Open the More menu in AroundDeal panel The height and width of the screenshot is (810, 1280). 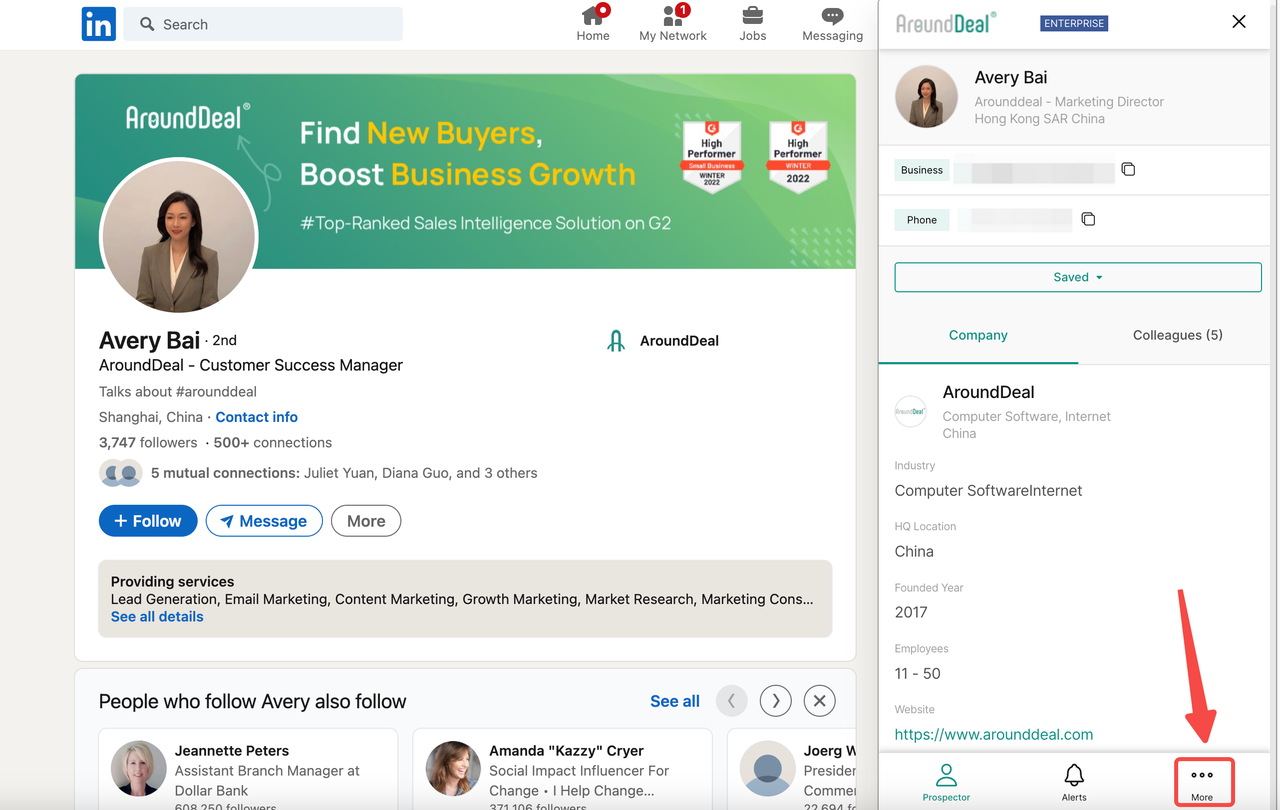click(x=1202, y=782)
